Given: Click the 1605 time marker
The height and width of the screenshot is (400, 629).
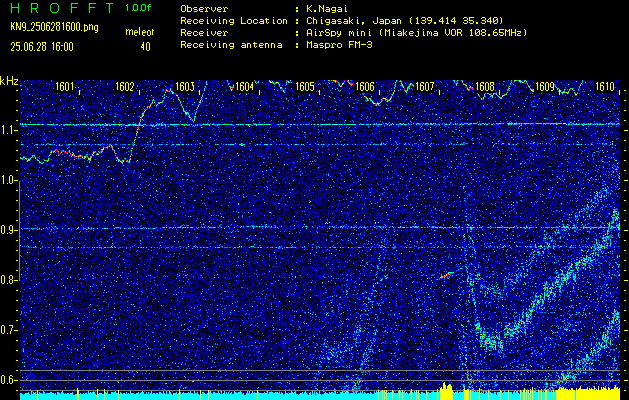Looking at the screenshot, I should (304, 86).
